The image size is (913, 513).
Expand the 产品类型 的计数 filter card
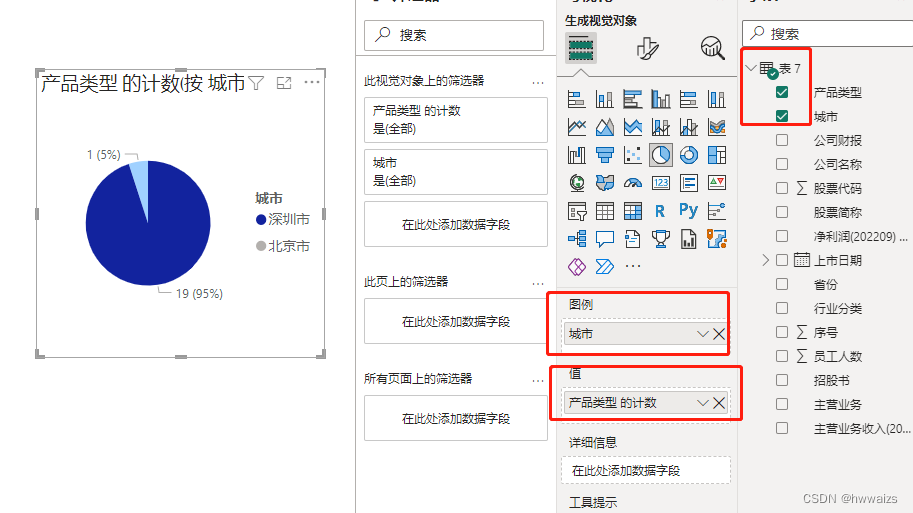[456, 120]
